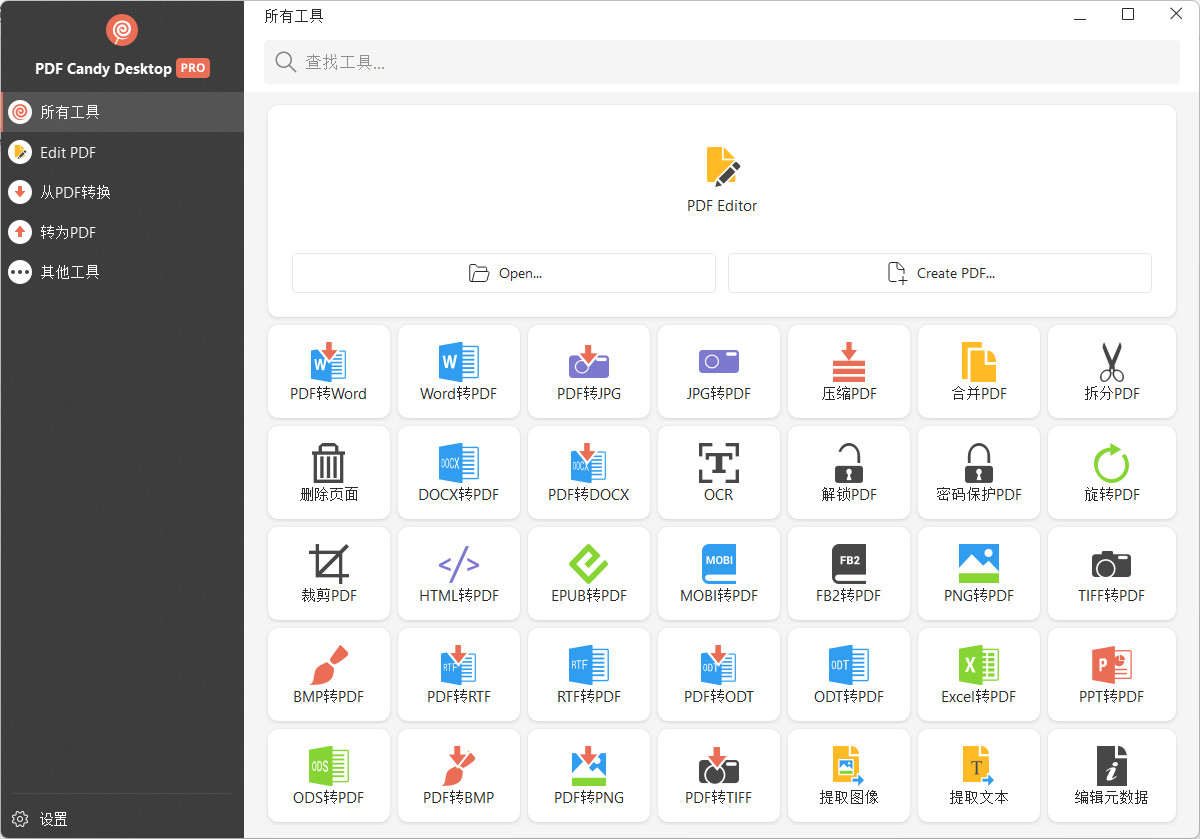
Task: Go to 转为PDF category
Action: [x=122, y=232]
